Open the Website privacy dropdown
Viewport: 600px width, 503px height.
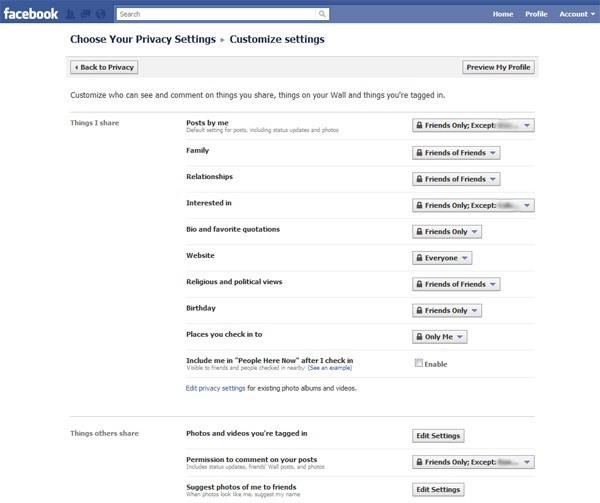click(x=442, y=258)
